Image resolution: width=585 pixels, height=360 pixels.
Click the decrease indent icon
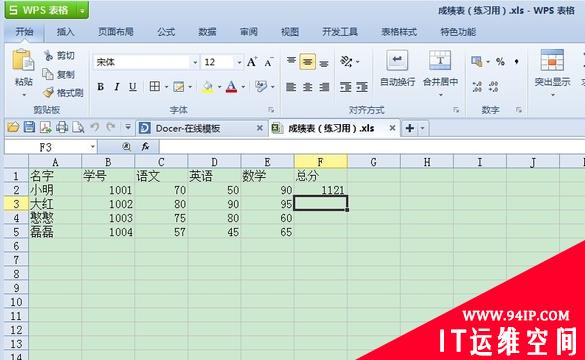point(345,87)
